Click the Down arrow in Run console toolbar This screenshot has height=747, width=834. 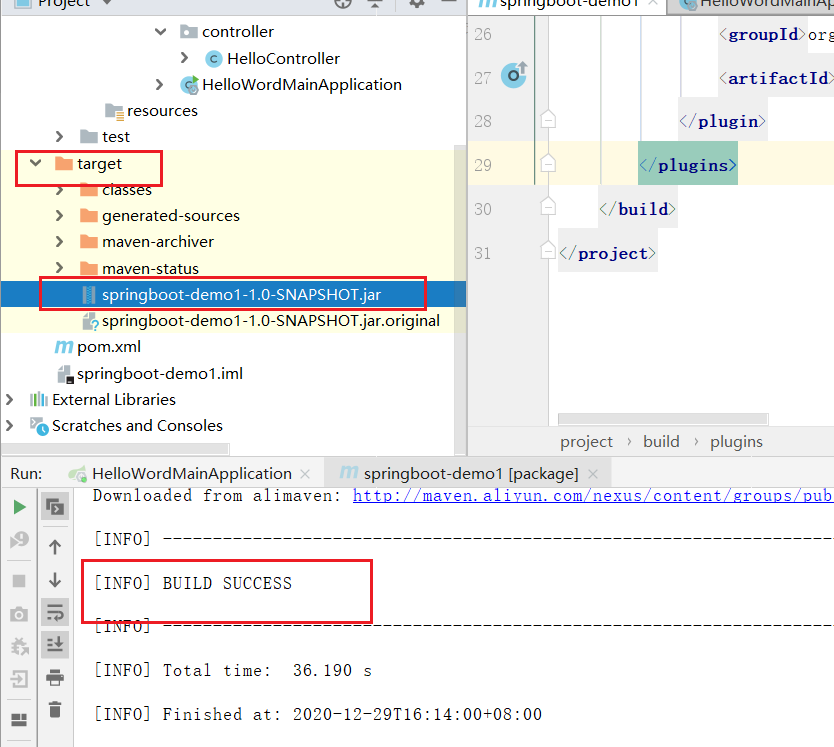[x=55, y=580]
